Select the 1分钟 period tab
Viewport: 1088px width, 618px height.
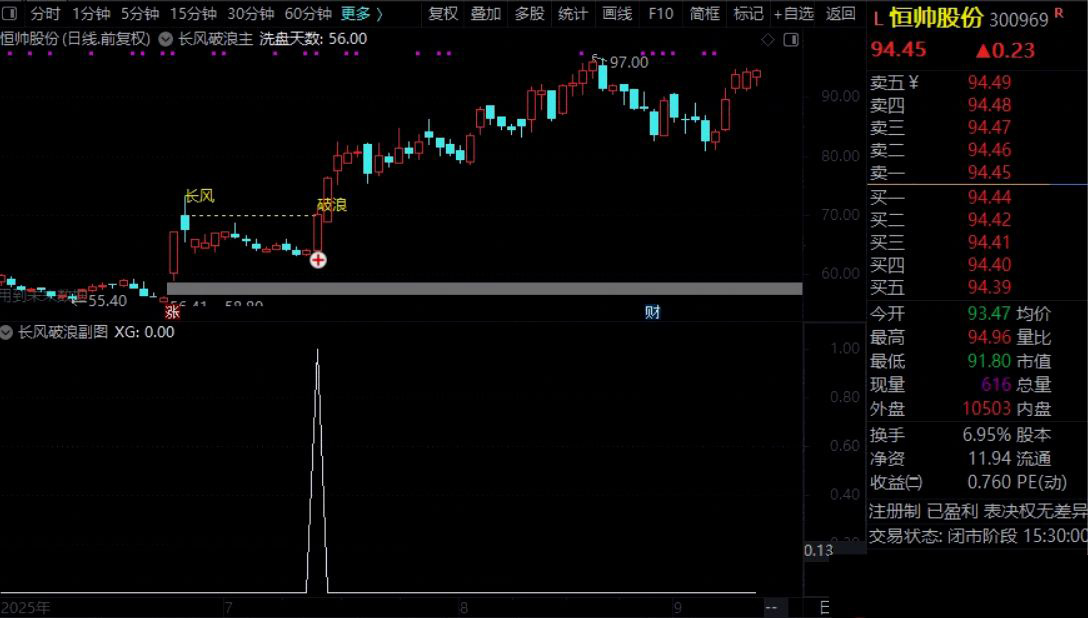pos(91,13)
